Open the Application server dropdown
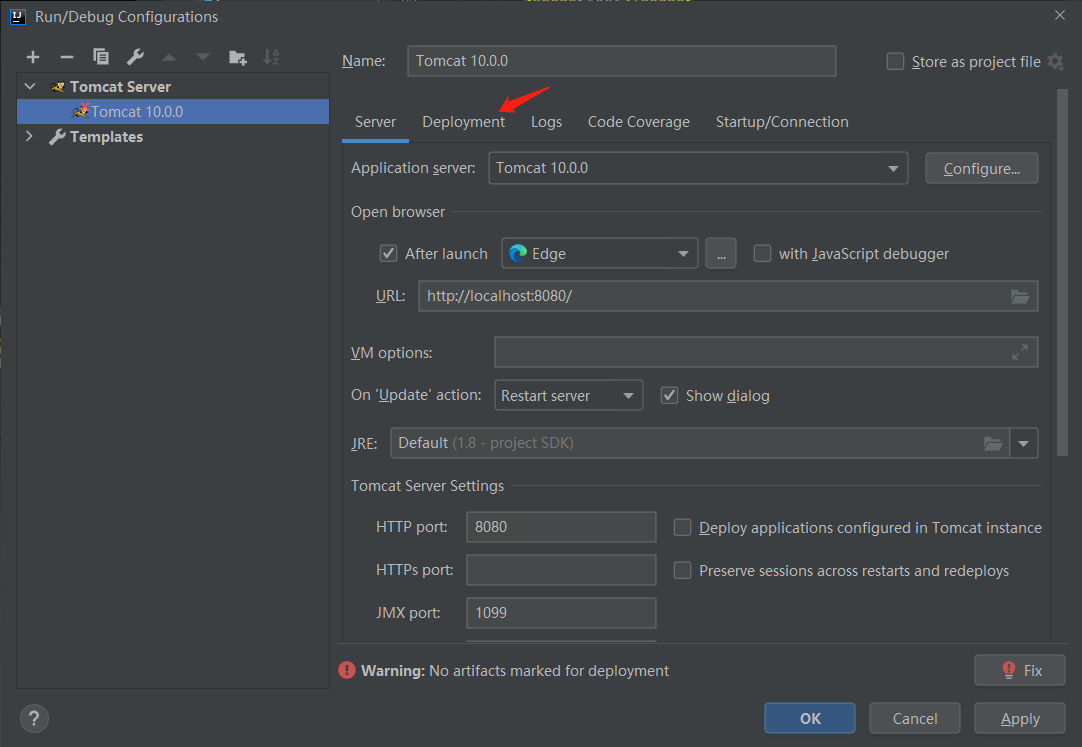The image size is (1082, 747). pos(698,168)
